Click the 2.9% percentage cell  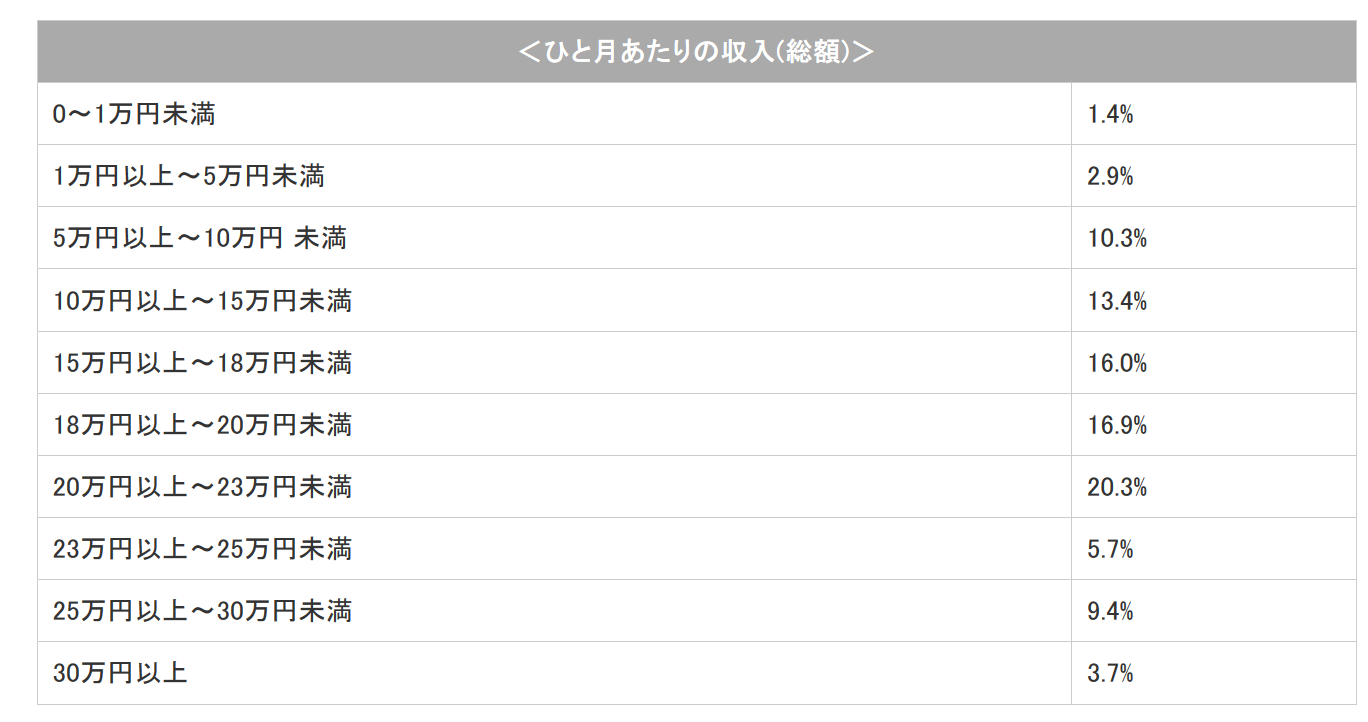coord(1110,176)
